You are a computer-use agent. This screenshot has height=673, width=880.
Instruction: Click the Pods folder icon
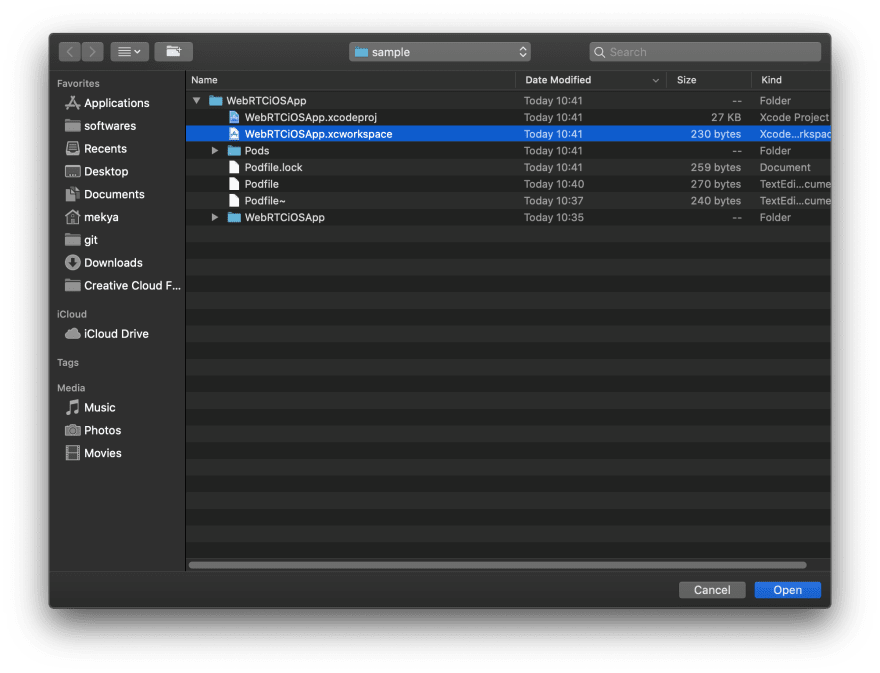(234, 150)
